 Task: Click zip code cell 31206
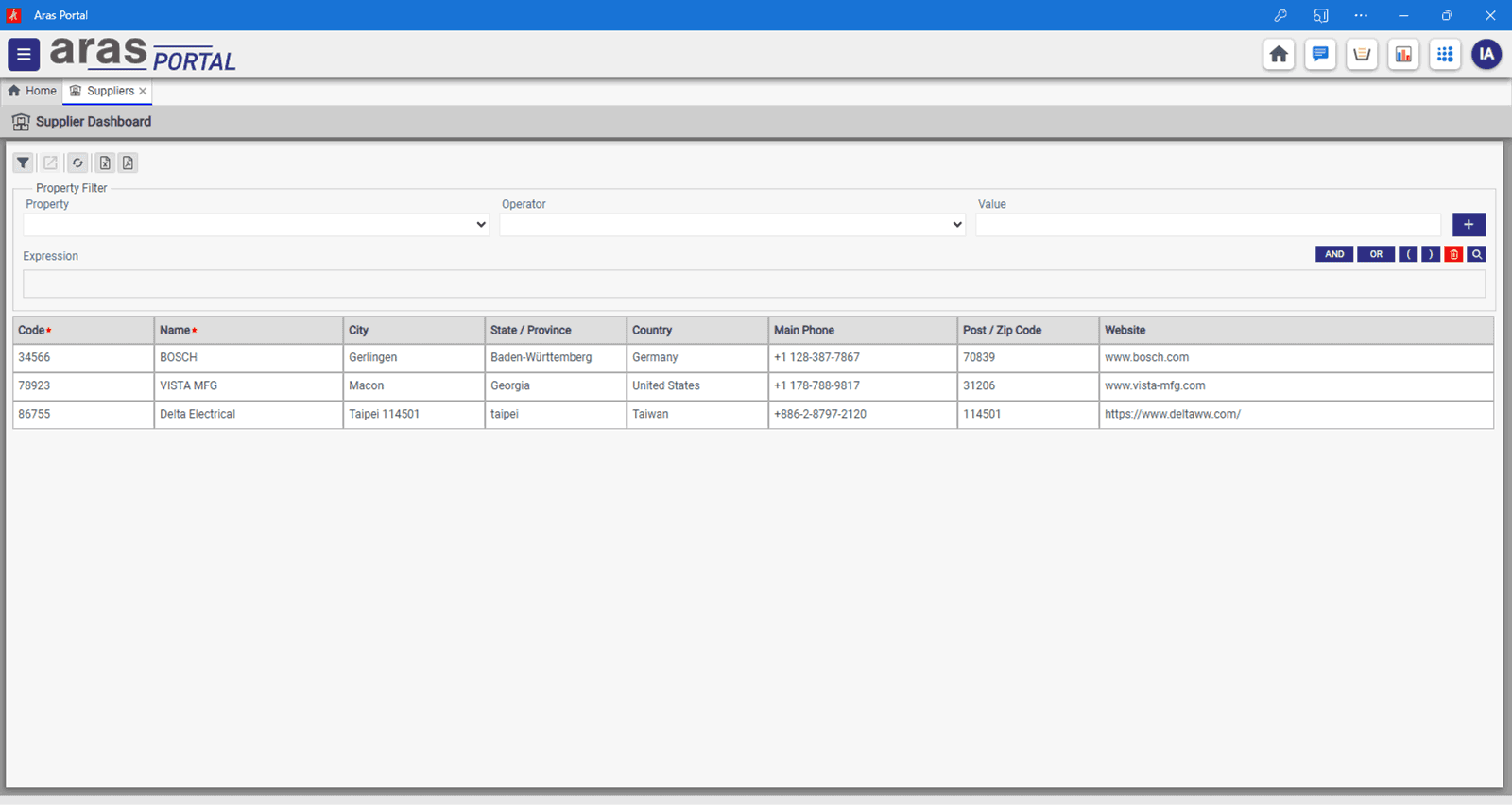[1028, 385]
